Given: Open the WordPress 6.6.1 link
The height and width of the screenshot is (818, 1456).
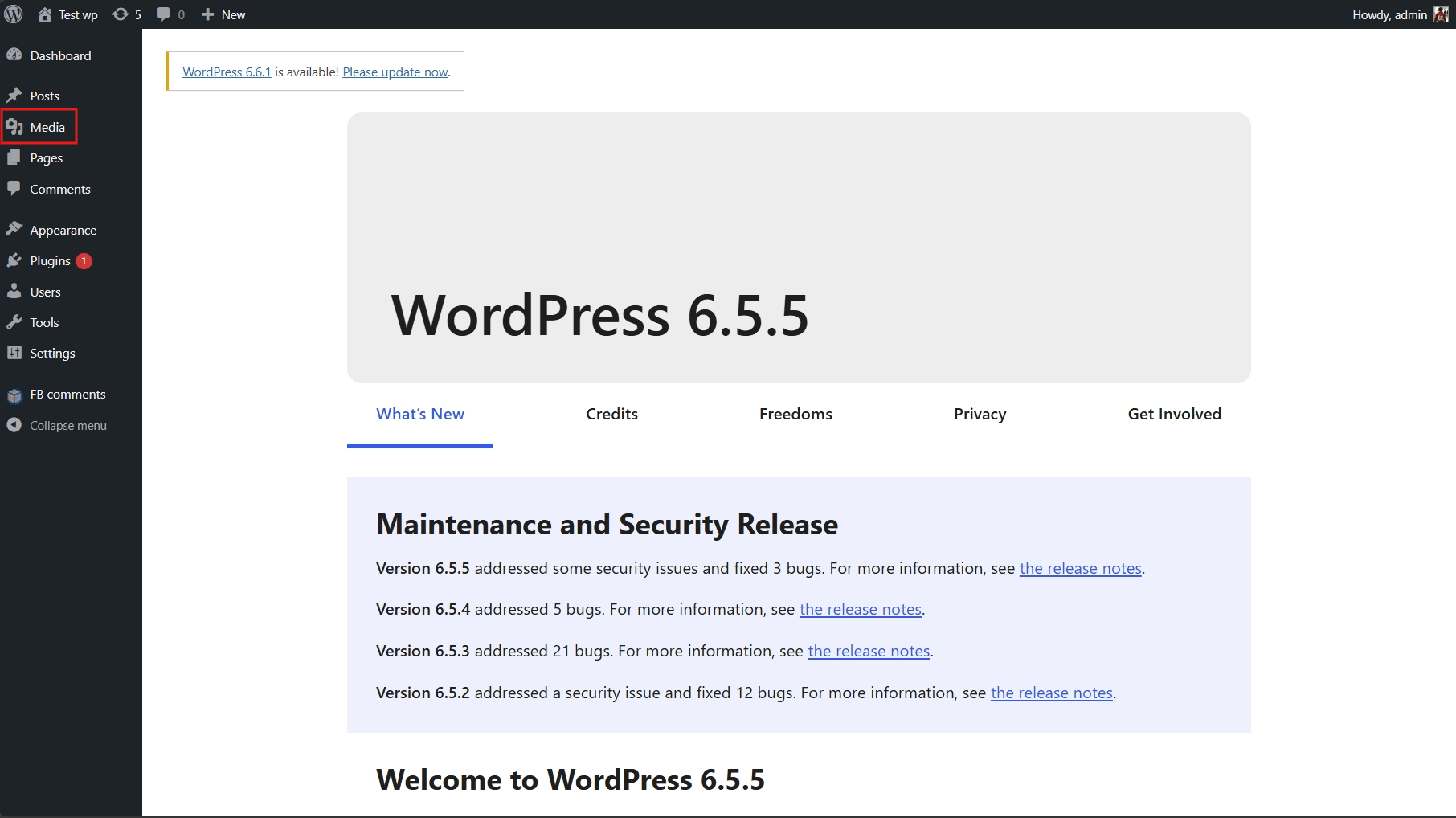Looking at the screenshot, I should 226,72.
